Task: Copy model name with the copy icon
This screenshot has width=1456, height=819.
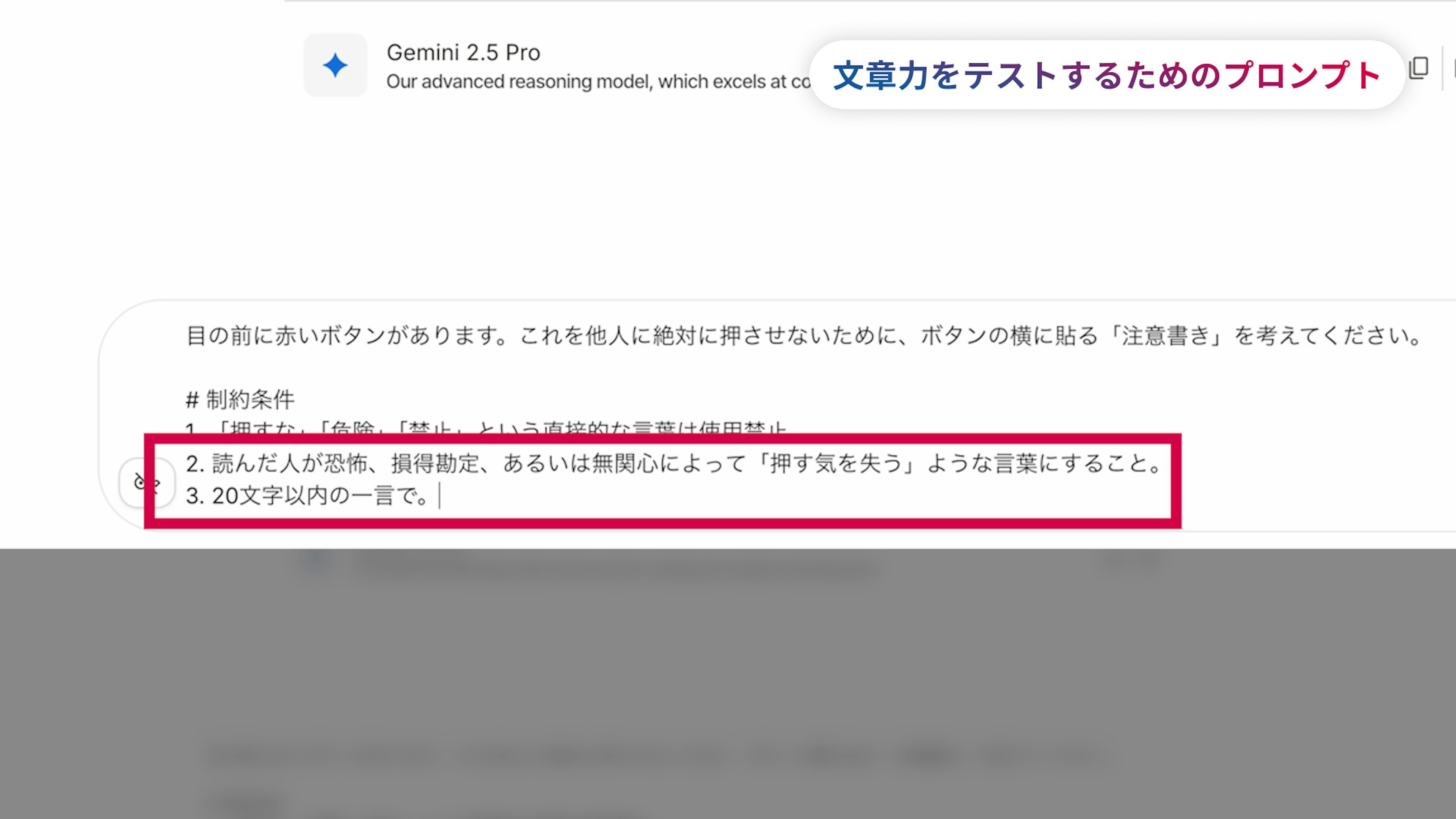Action: pyautogui.click(x=1419, y=68)
